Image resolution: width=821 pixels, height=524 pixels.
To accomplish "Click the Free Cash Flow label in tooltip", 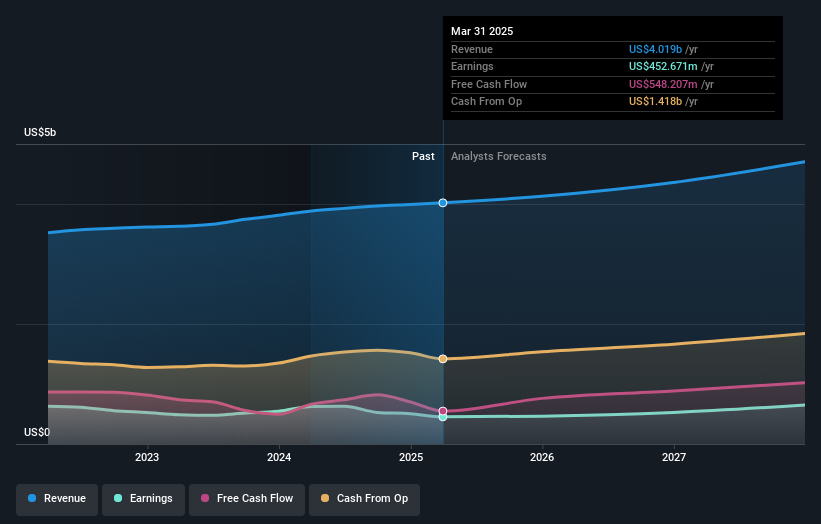I will (x=489, y=84).
